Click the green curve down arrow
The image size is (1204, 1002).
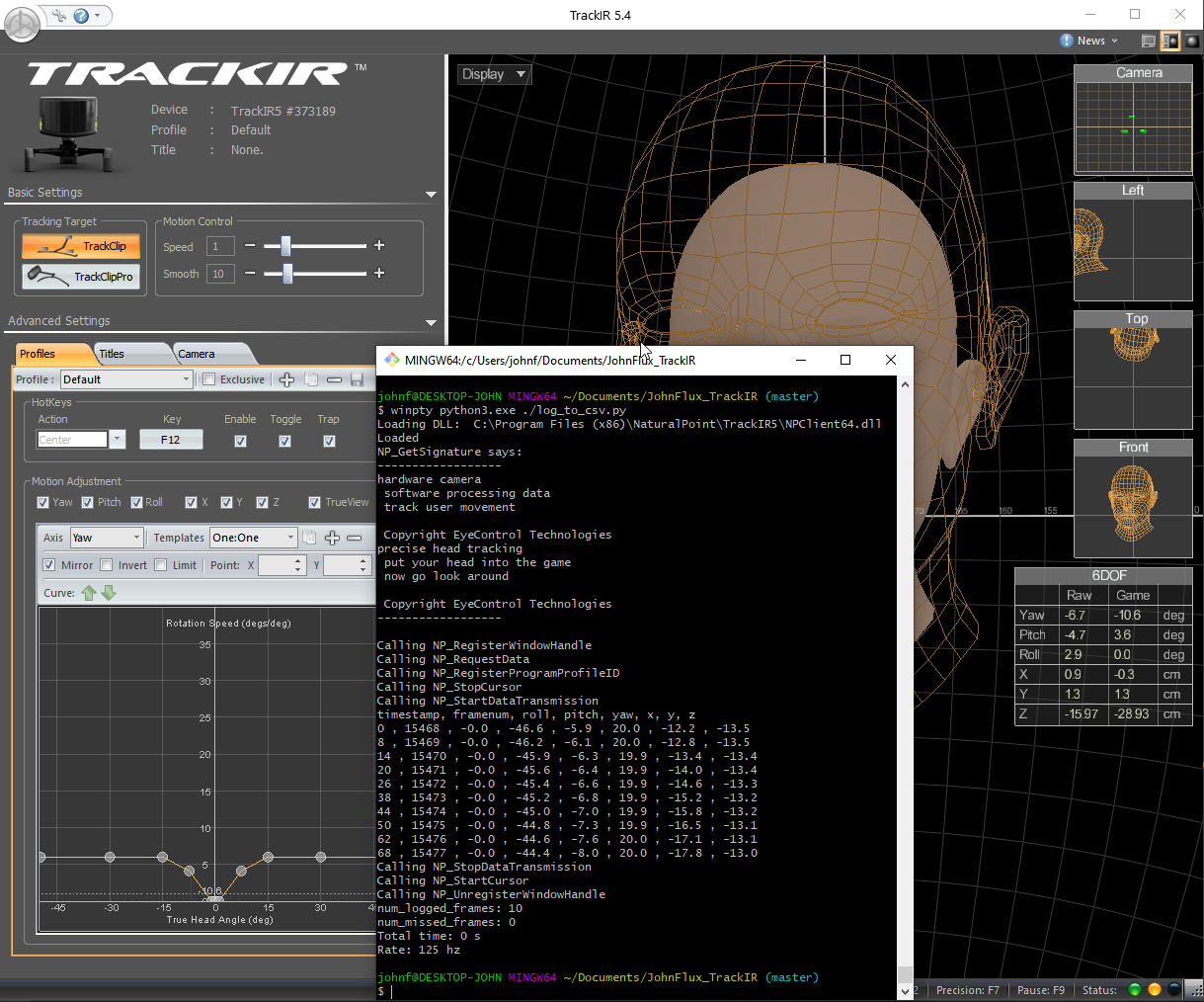(x=109, y=593)
